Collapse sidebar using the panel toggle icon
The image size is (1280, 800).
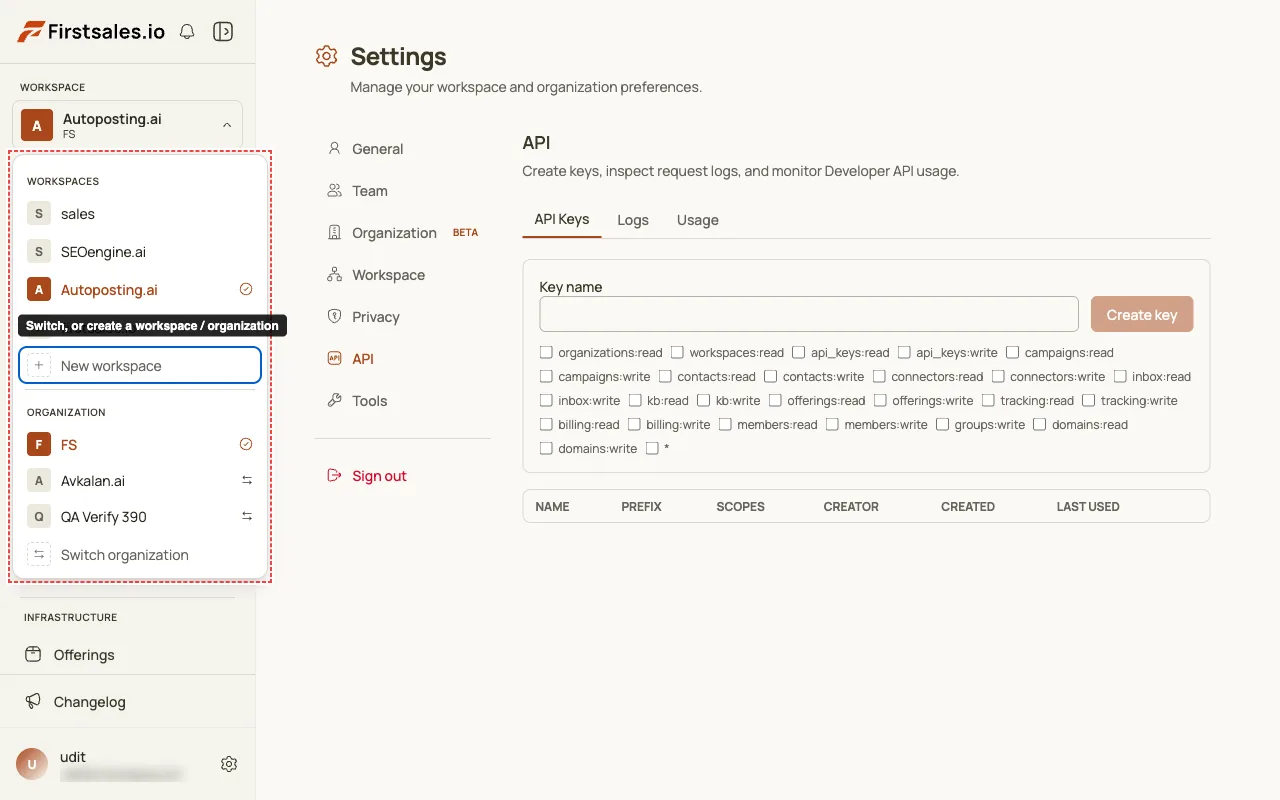(x=223, y=32)
